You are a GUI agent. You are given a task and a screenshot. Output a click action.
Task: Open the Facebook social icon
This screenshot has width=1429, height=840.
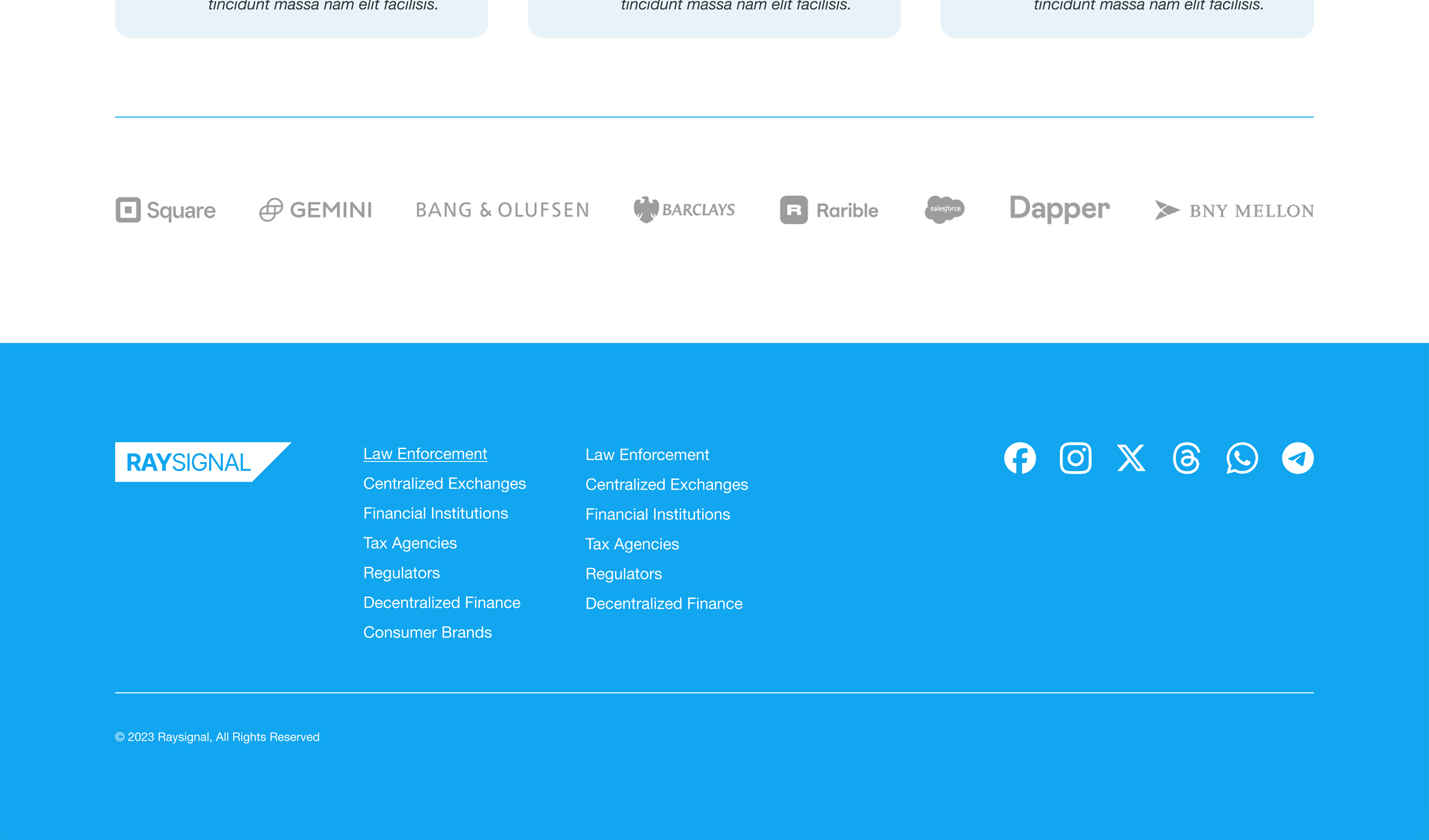(1019, 458)
